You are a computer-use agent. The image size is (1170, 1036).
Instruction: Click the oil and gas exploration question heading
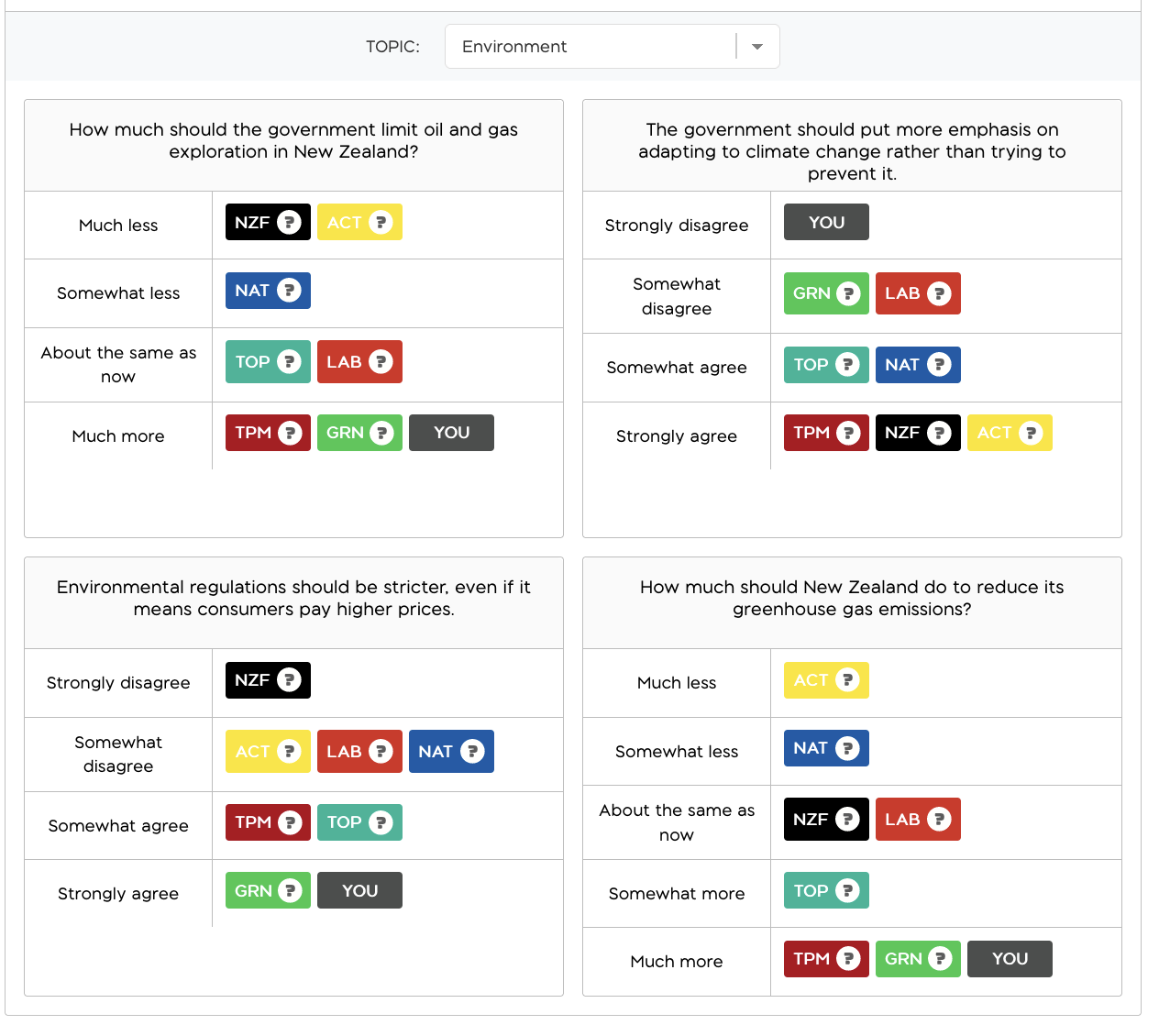tap(293, 141)
